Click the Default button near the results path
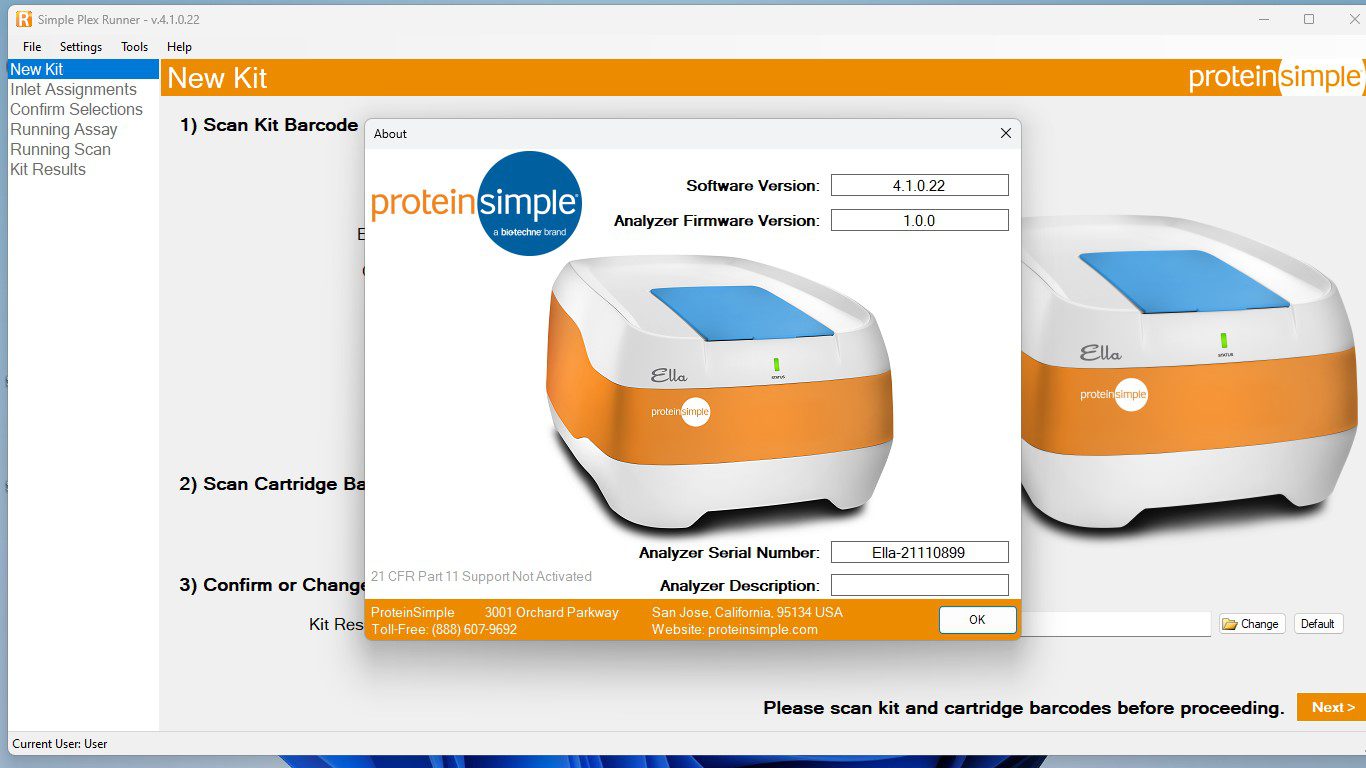Image resolution: width=1366 pixels, height=768 pixels. click(1318, 623)
